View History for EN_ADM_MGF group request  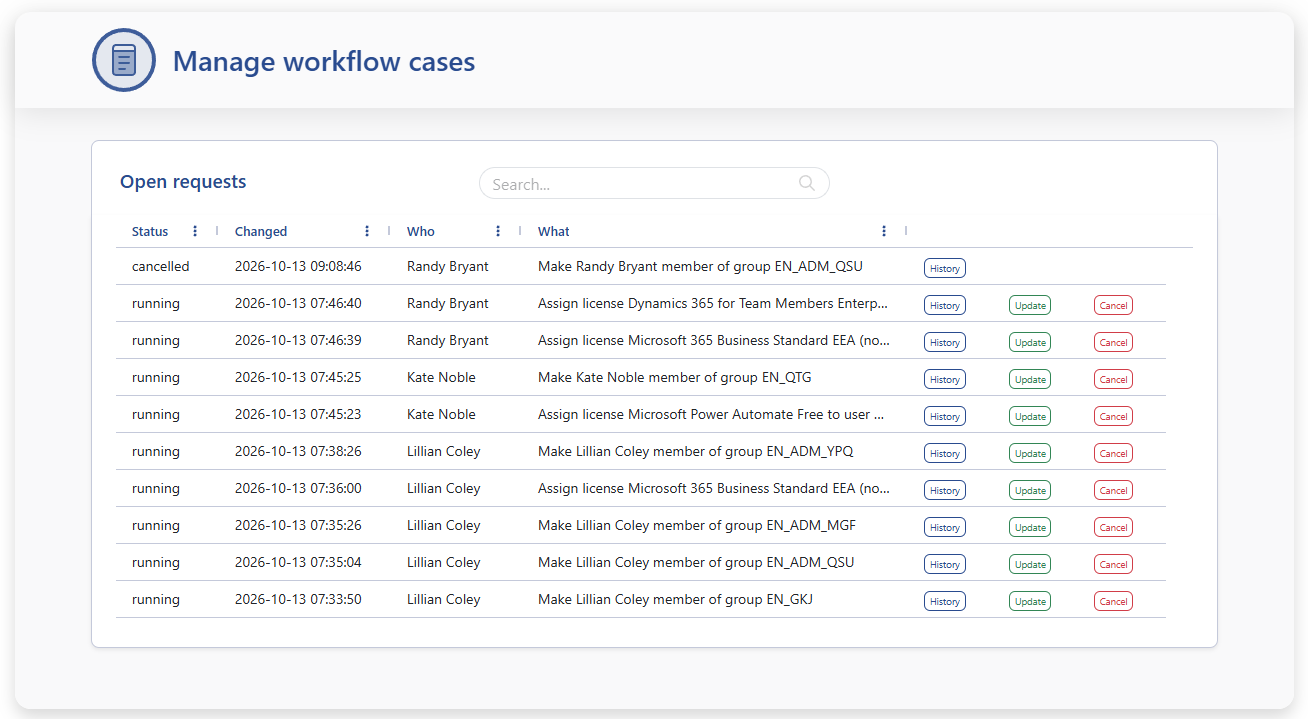pyautogui.click(x=945, y=527)
